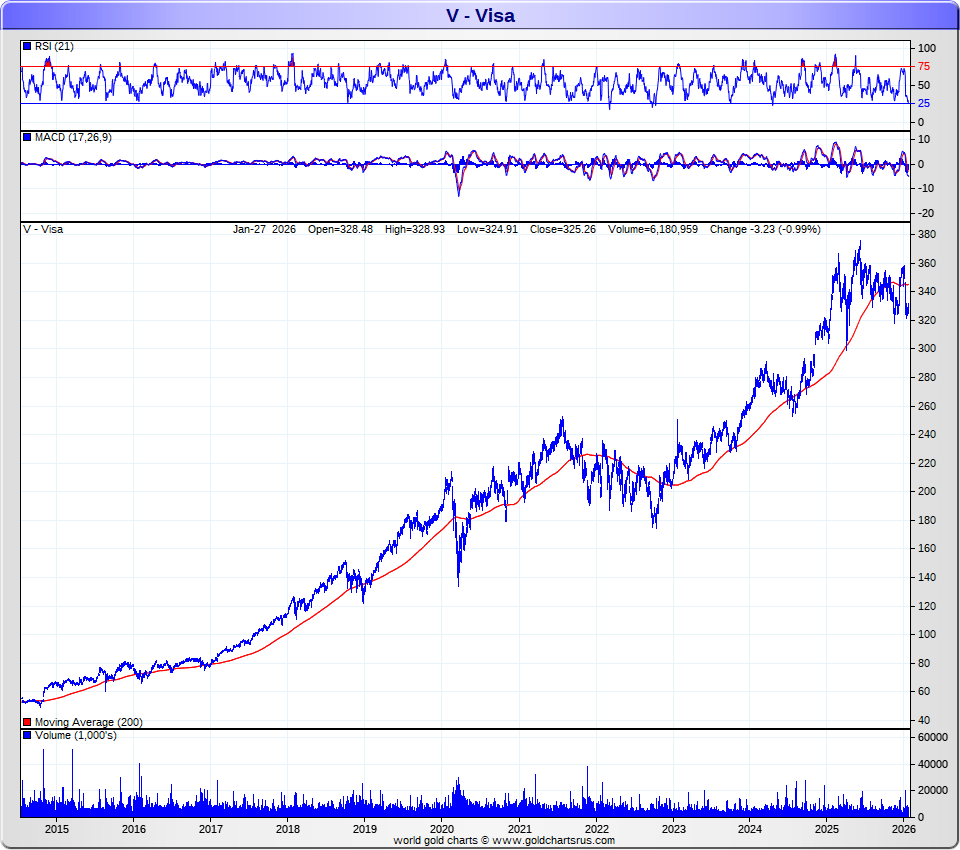The width and height of the screenshot is (960, 850).
Task: Click the 2017 year label
Action: tap(211, 829)
